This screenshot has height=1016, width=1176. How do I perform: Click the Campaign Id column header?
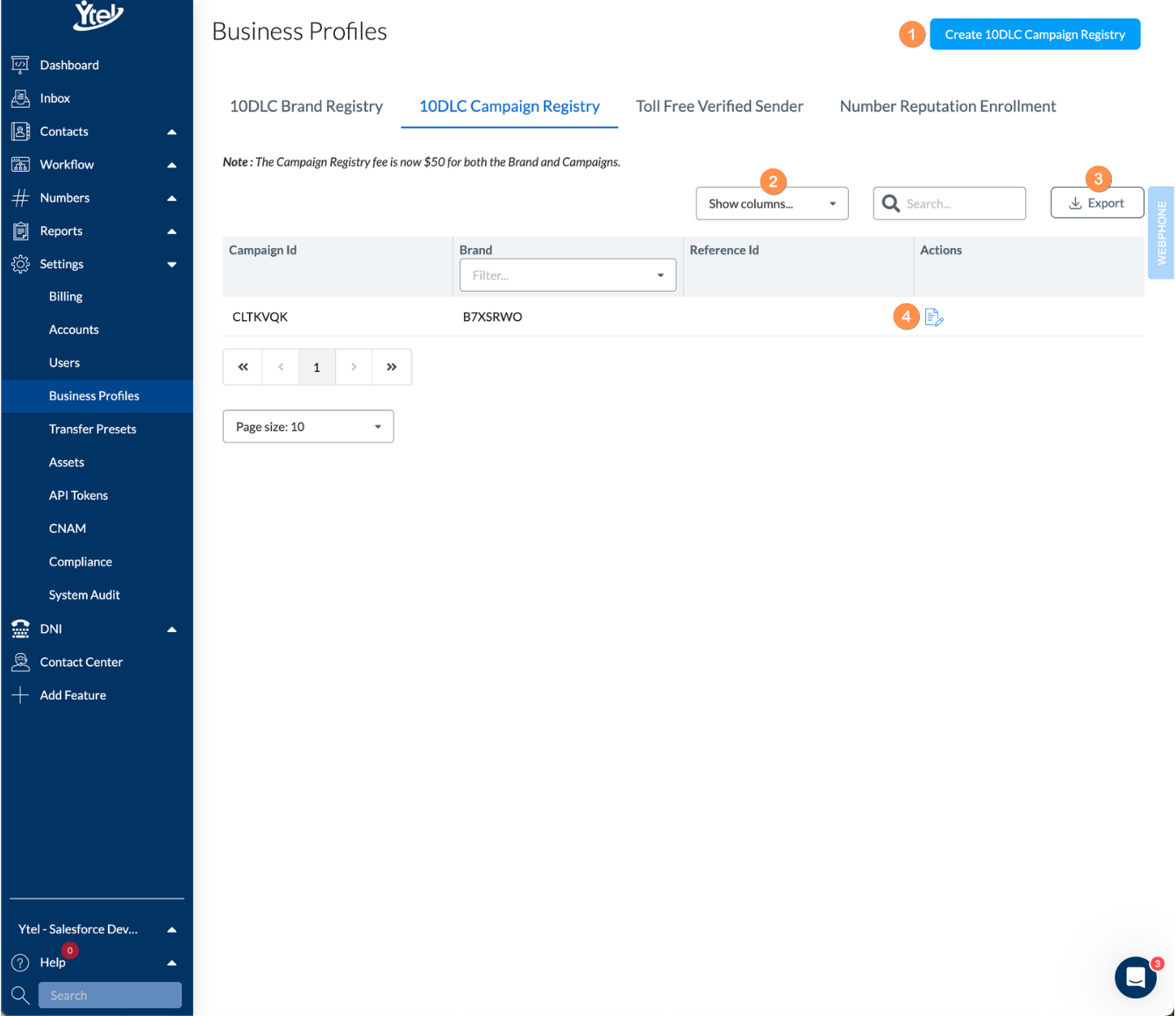(x=263, y=250)
